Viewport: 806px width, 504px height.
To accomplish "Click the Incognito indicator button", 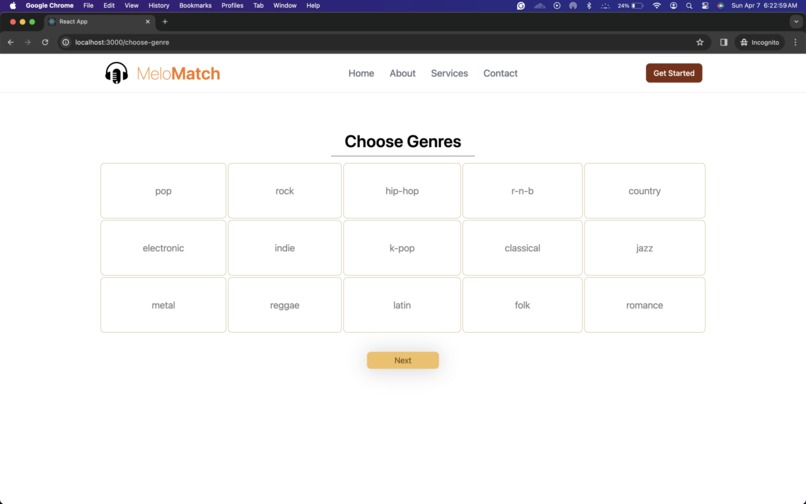I will [760, 42].
